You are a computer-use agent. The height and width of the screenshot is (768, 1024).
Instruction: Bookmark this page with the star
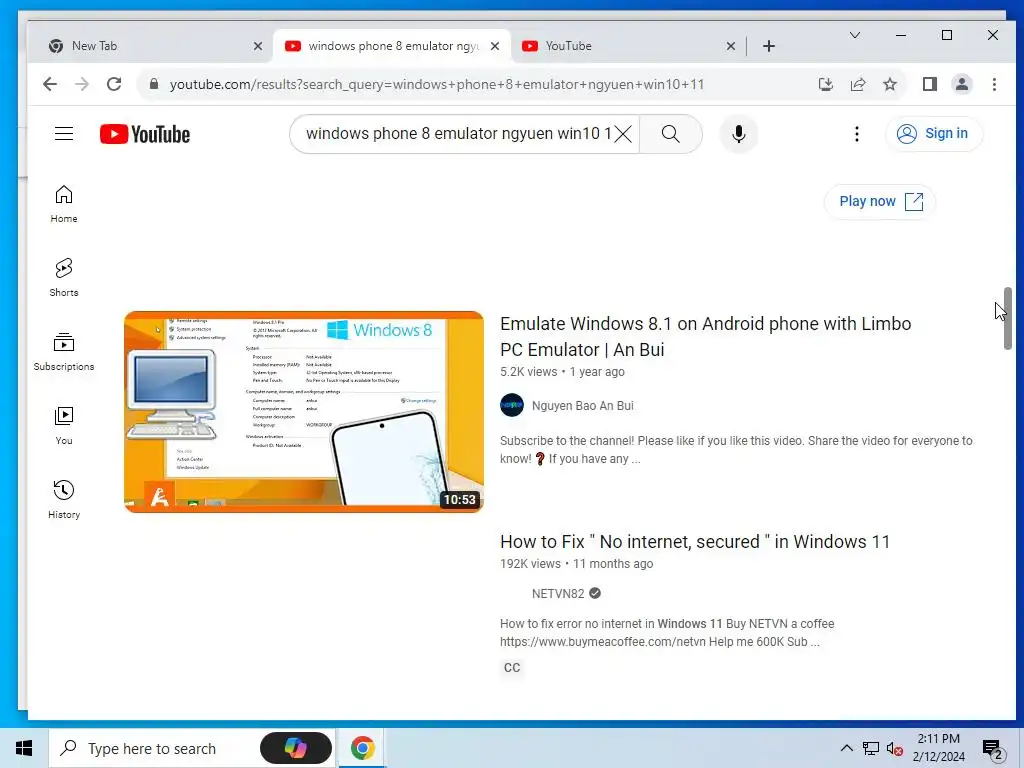click(x=889, y=84)
